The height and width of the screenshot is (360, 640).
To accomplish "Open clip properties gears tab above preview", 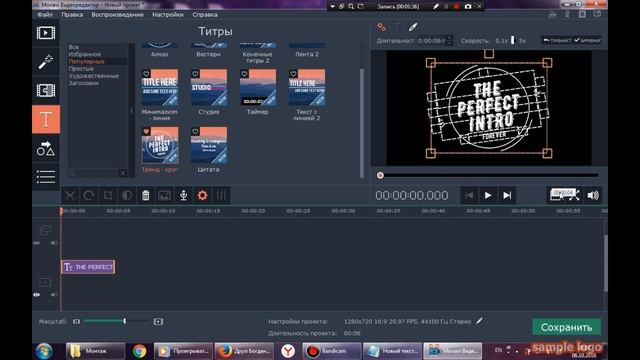I will pos(381,27).
